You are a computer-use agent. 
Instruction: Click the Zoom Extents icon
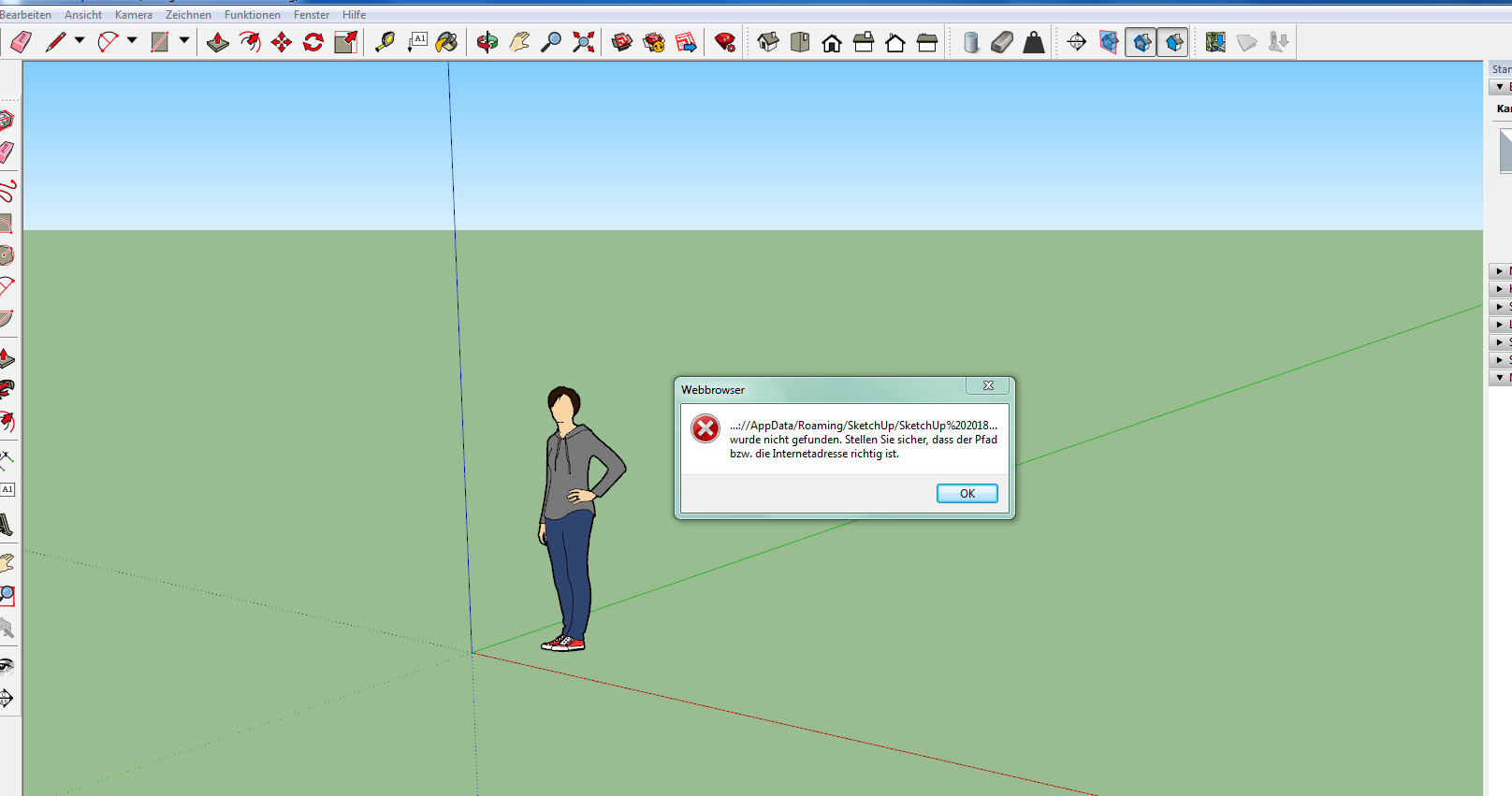pyautogui.click(x=583, y=42)
